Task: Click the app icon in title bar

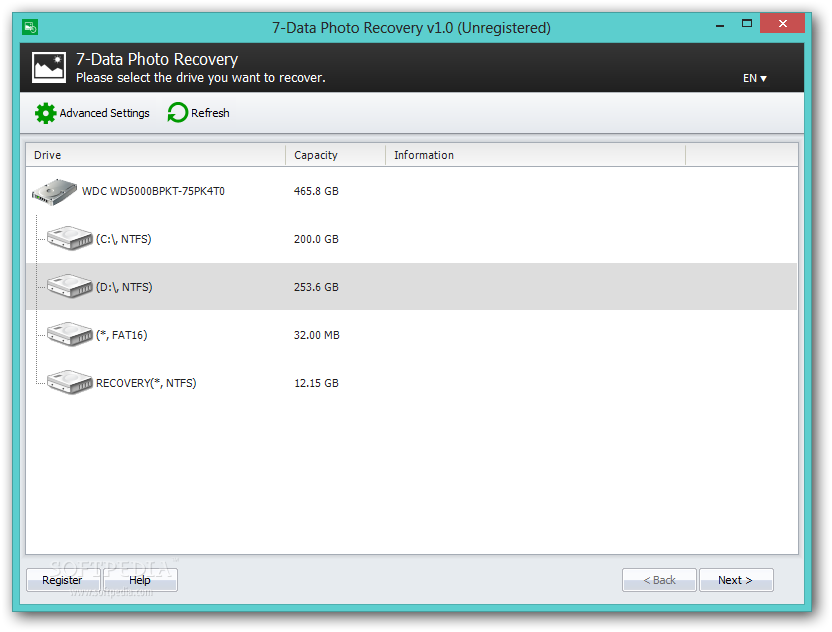Action: tap(30, 27)
